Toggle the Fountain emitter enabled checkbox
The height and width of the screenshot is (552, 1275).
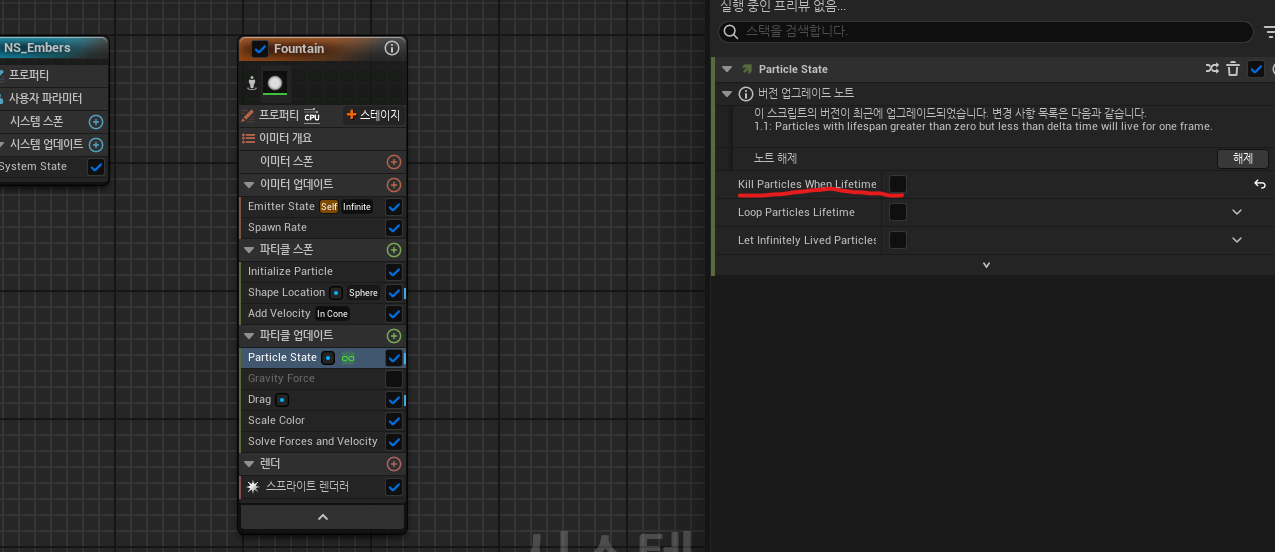click(260, 48)
